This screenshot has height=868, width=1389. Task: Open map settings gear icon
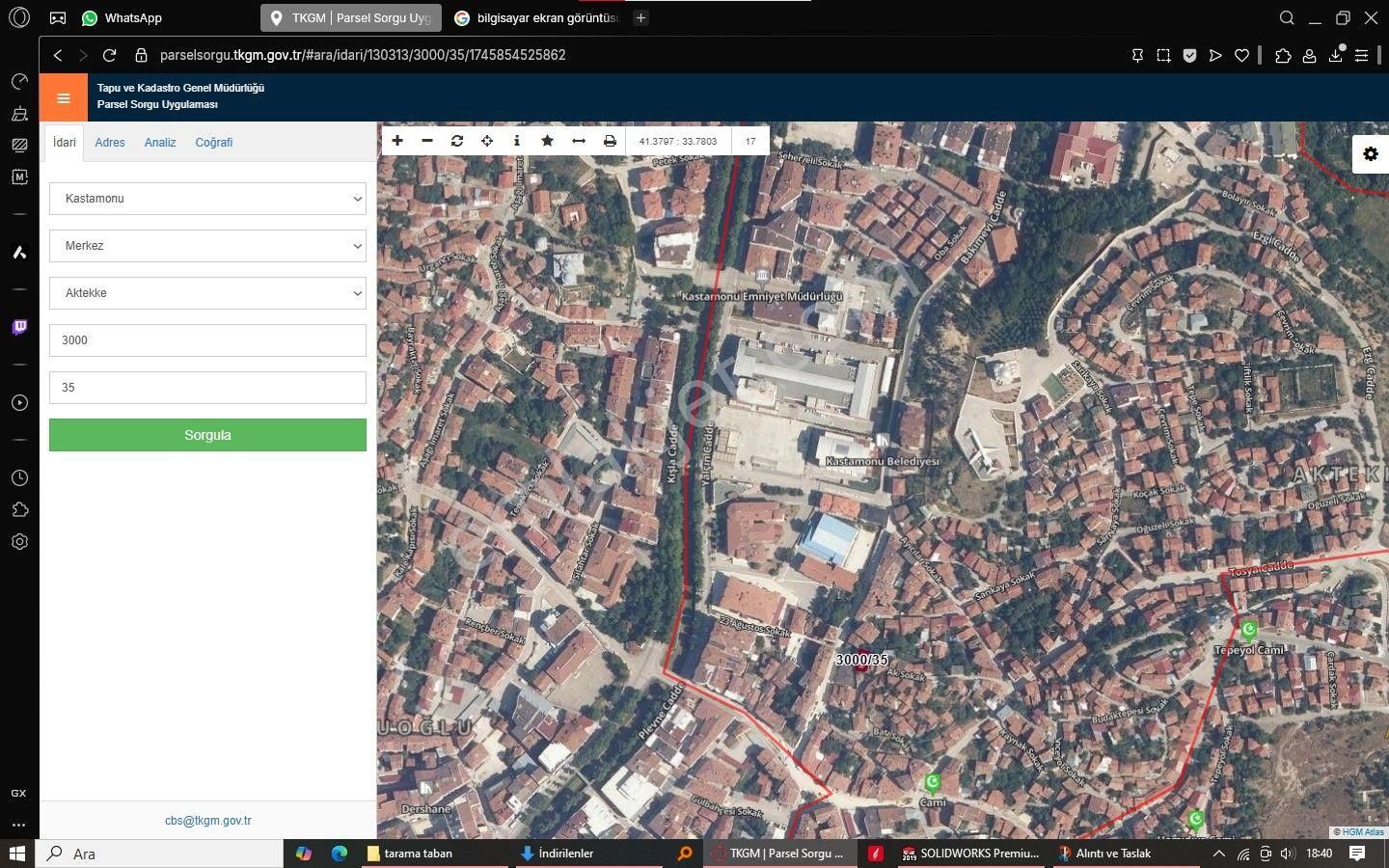click(1371, 153)
